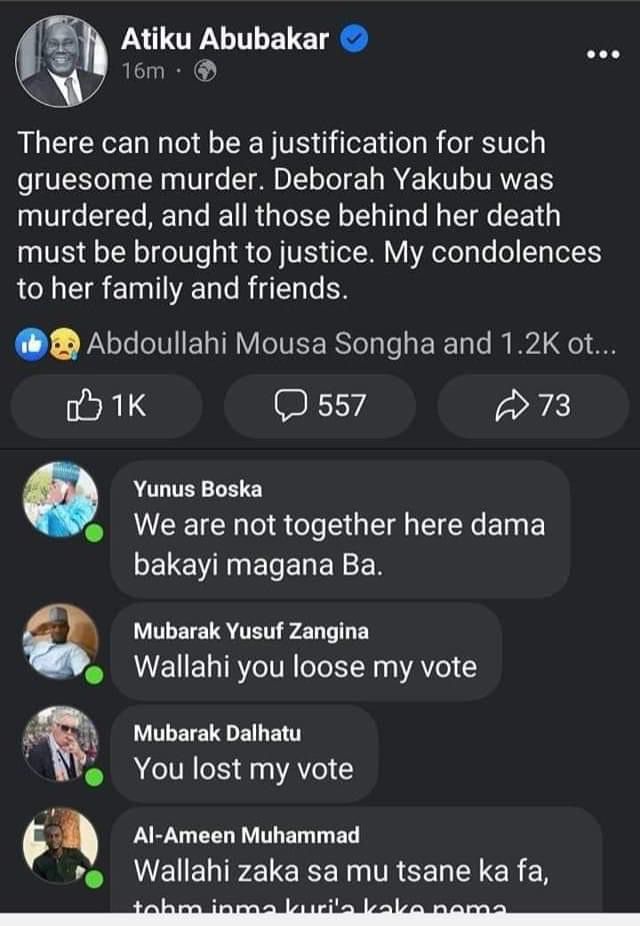Open the three-dots post options menu
640x926 pixels.
click(602, 53)
